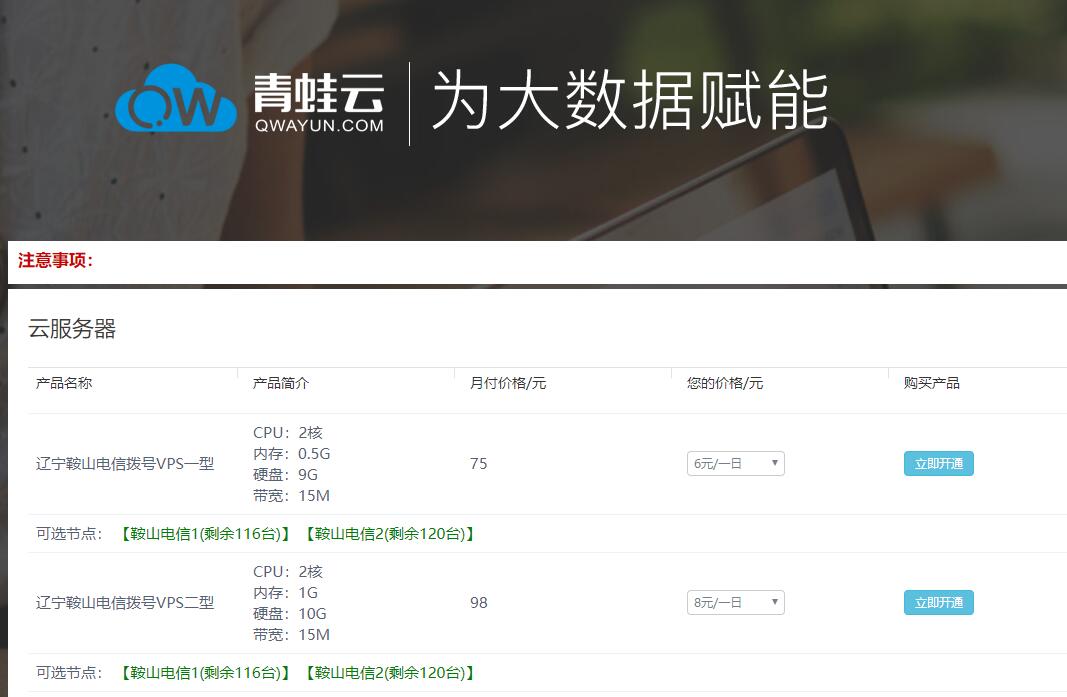Click the 产品简介 column header
The width and height of the screenshot is (1067, 697).
click(279, 382)
